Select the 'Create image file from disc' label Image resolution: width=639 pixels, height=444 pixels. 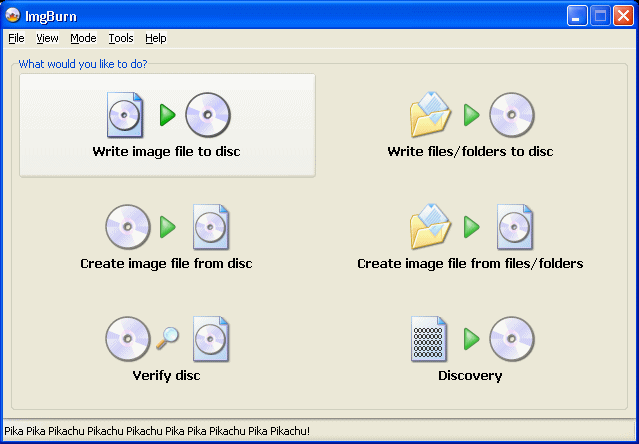pyautogui.click(x=166, y=264)
